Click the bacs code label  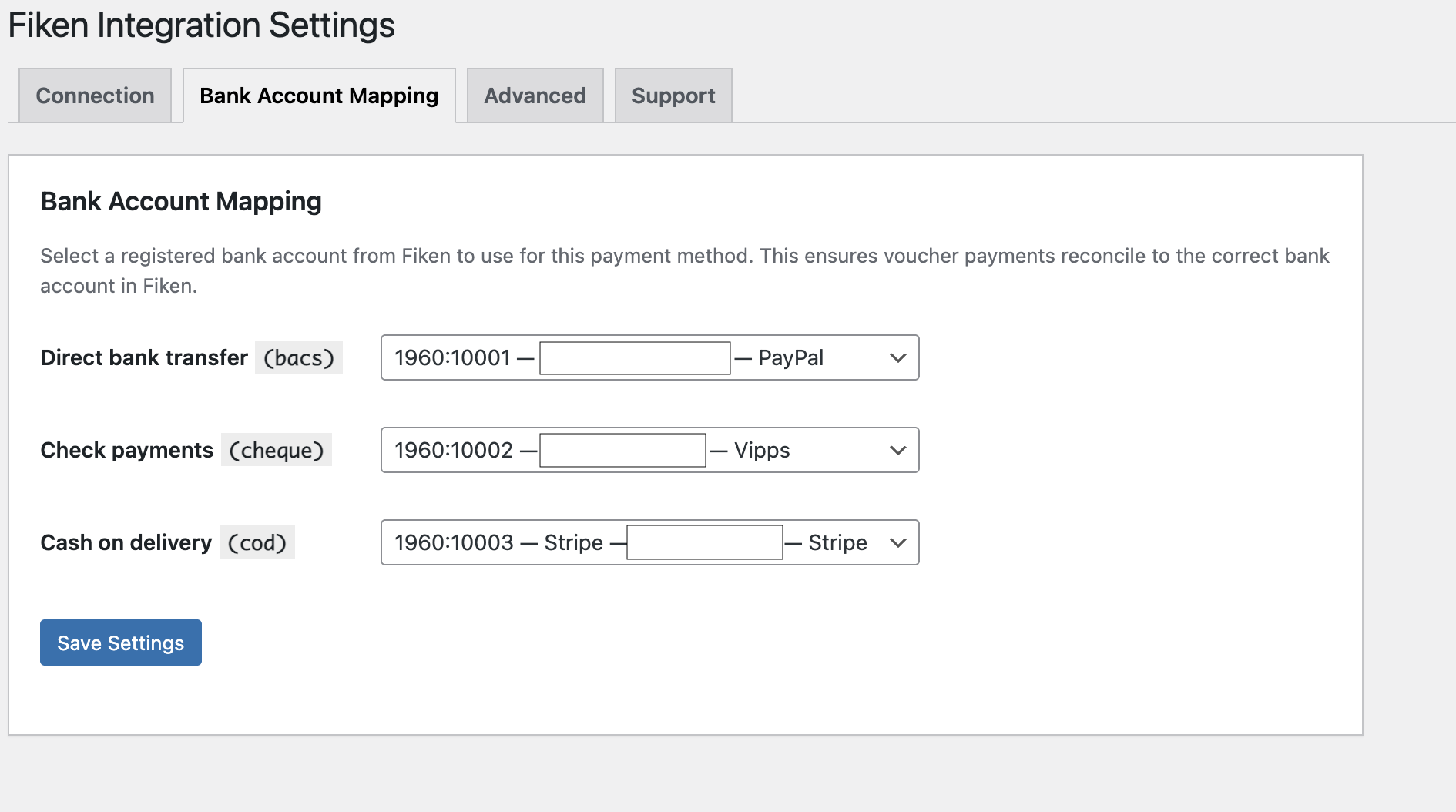tap(299, 357)
